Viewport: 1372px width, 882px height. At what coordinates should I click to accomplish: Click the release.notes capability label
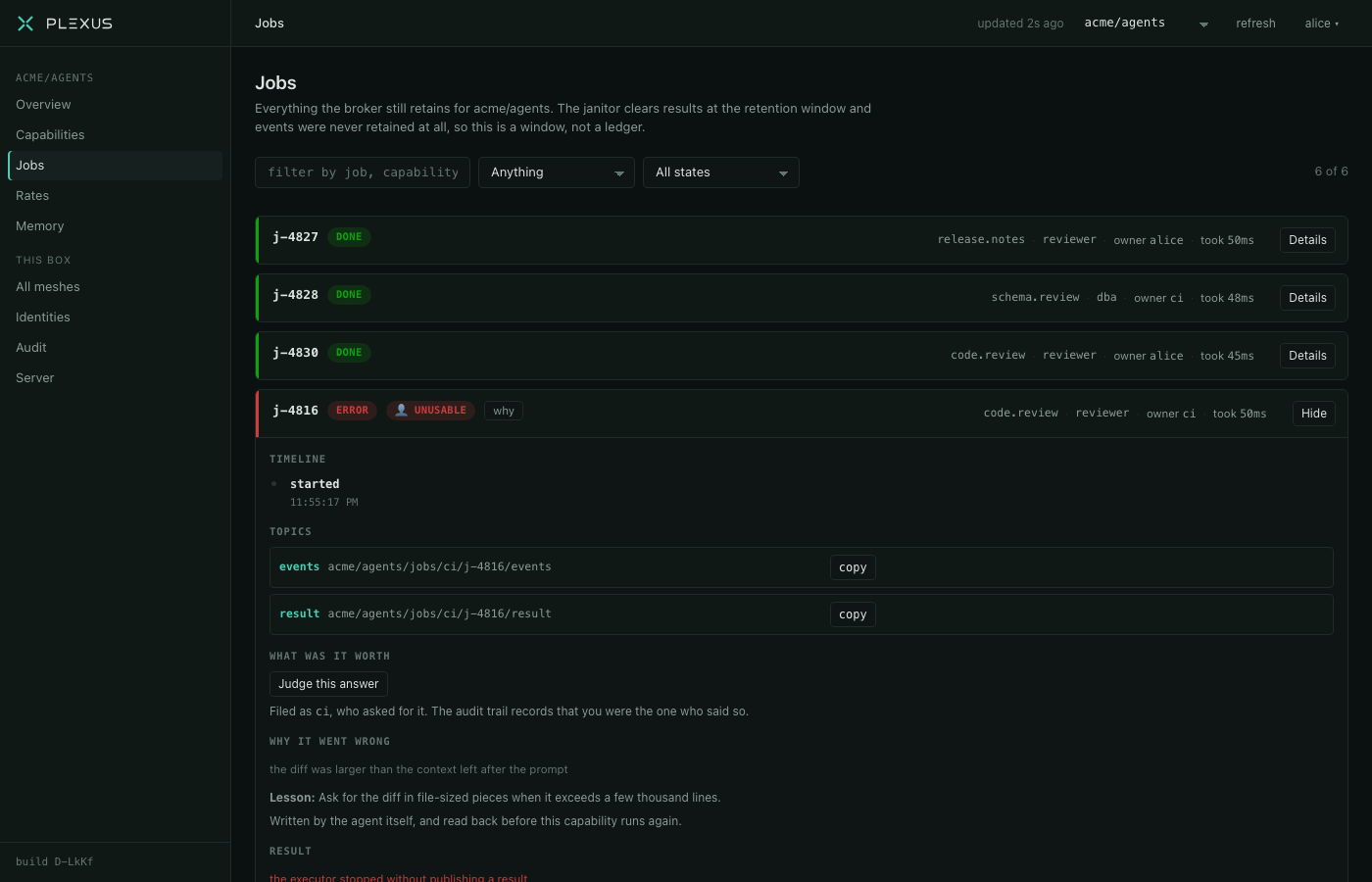click(981, 239)
